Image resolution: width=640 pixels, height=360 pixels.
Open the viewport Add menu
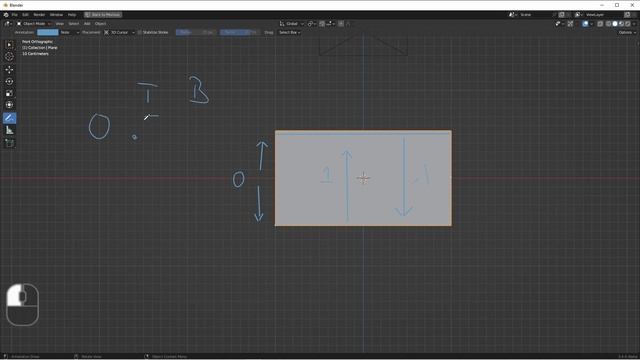pos(87,24)
